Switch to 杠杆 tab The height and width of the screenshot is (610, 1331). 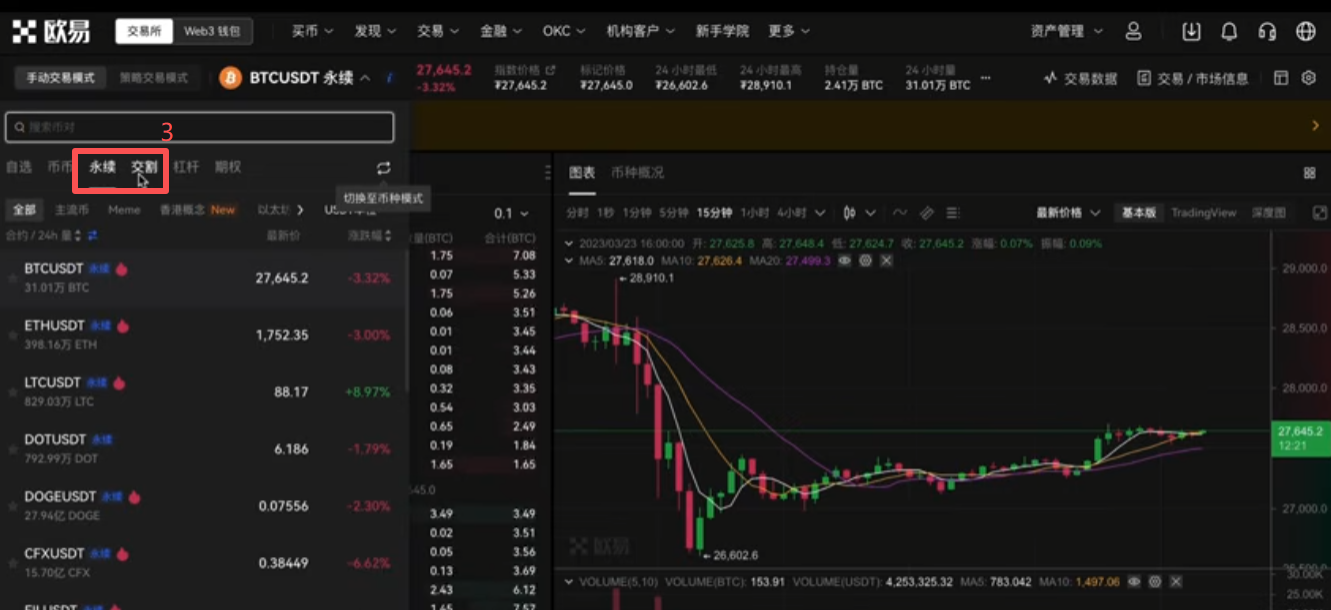[x=186, y=167]
